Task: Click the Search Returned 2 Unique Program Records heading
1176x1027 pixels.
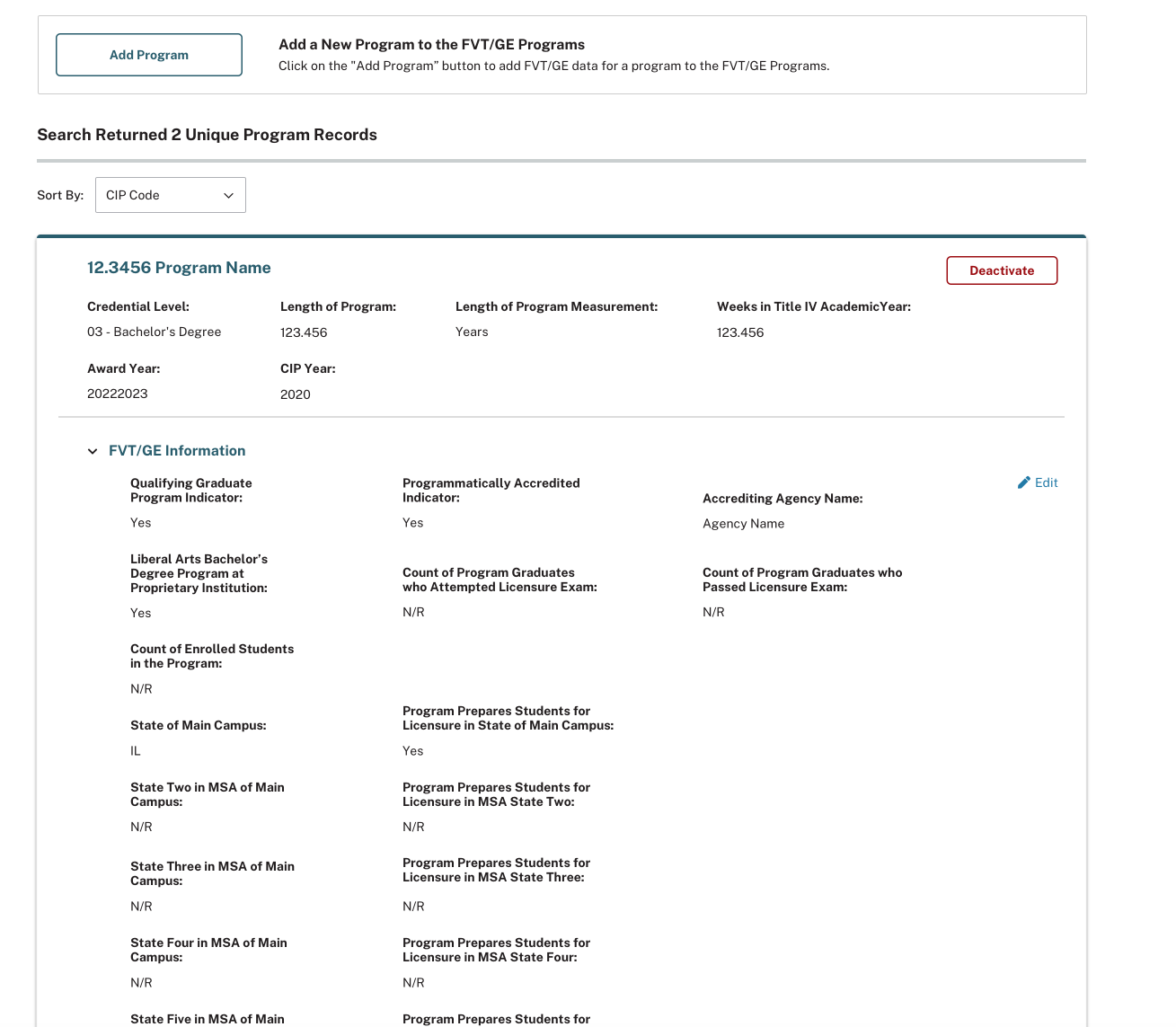Action: click(x=207, y=135)
